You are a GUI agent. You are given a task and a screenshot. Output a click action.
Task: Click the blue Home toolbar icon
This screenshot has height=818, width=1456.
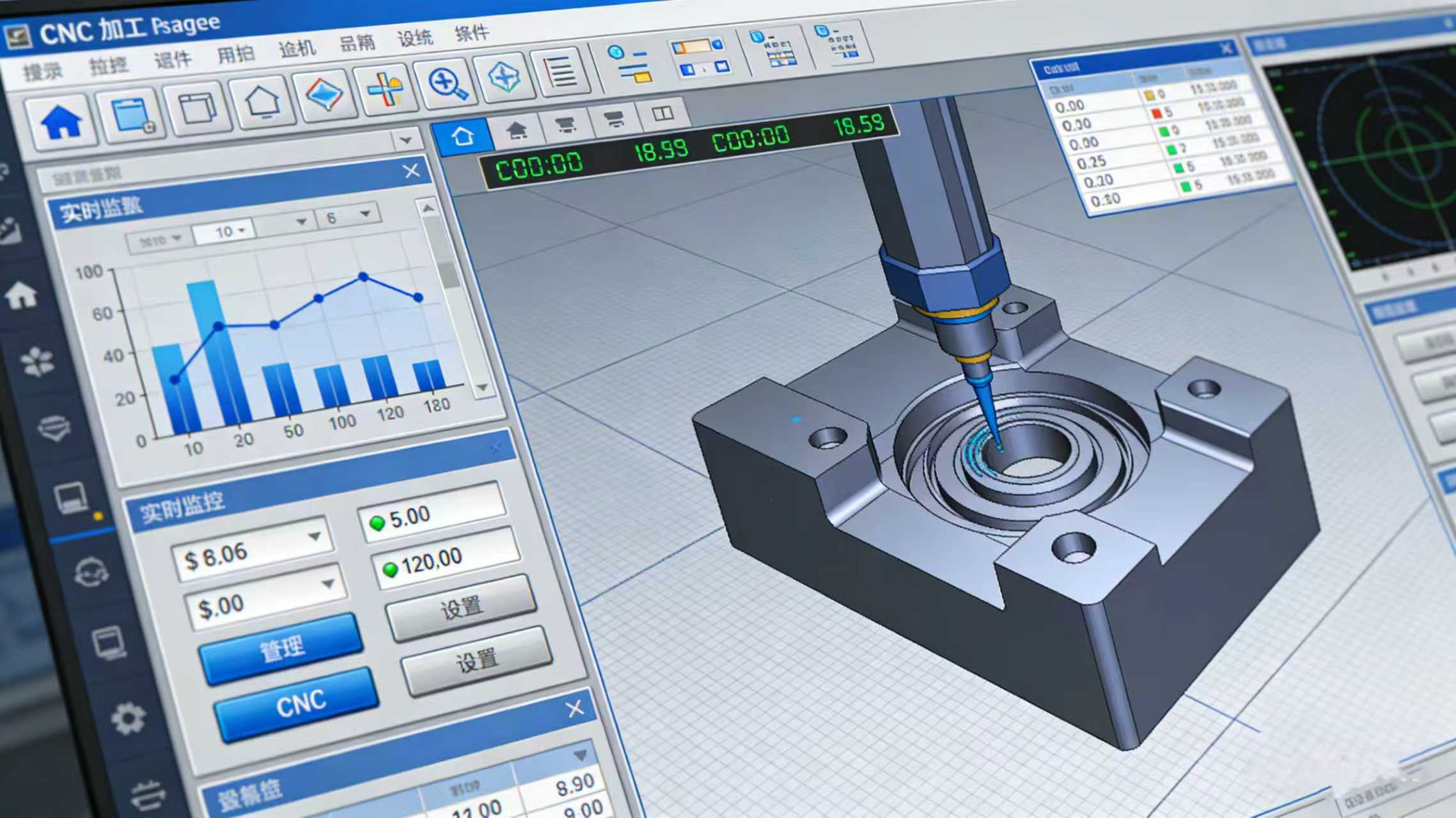tap(61, 121)
